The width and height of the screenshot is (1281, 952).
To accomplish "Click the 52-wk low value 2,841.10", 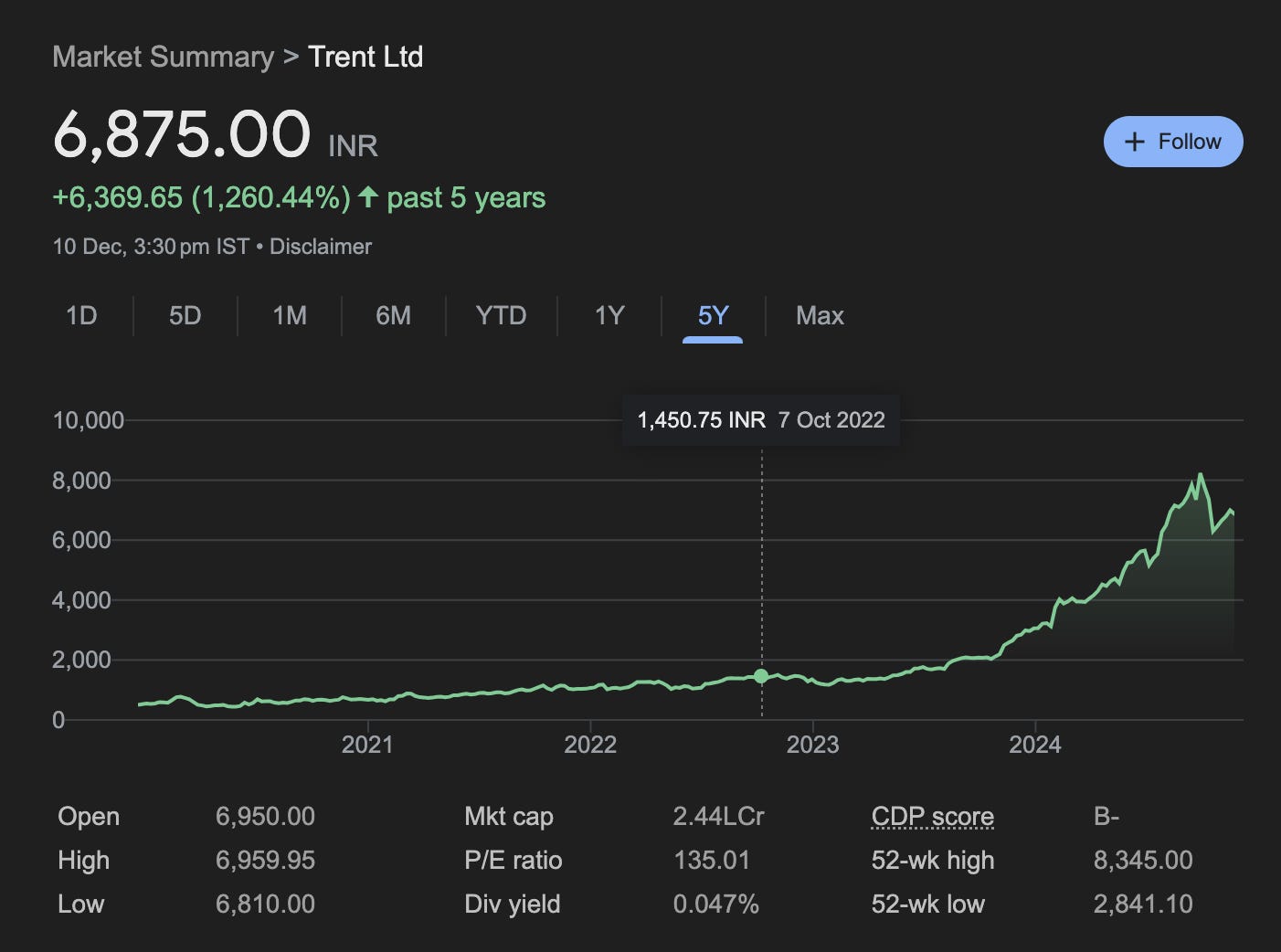I will (x=1143, y=904).
